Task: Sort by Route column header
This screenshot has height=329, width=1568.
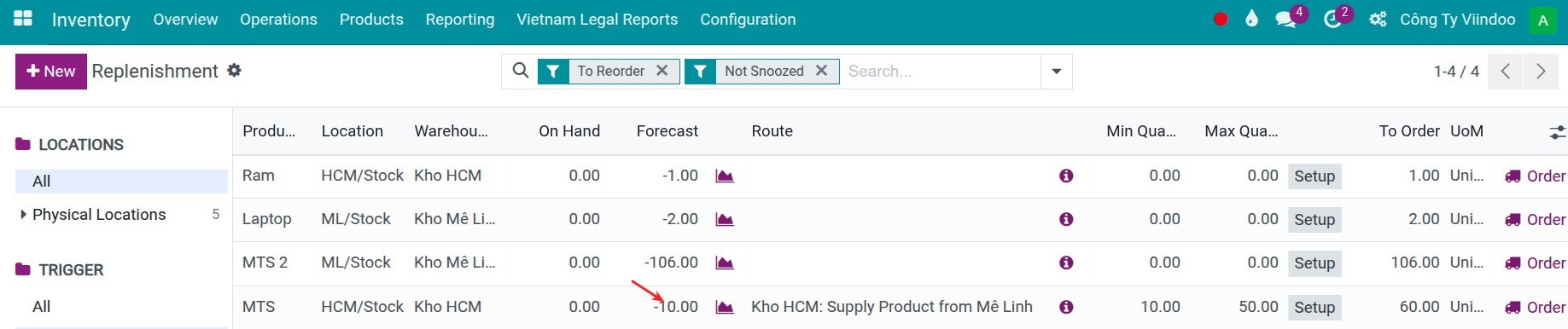Action: 772,131
